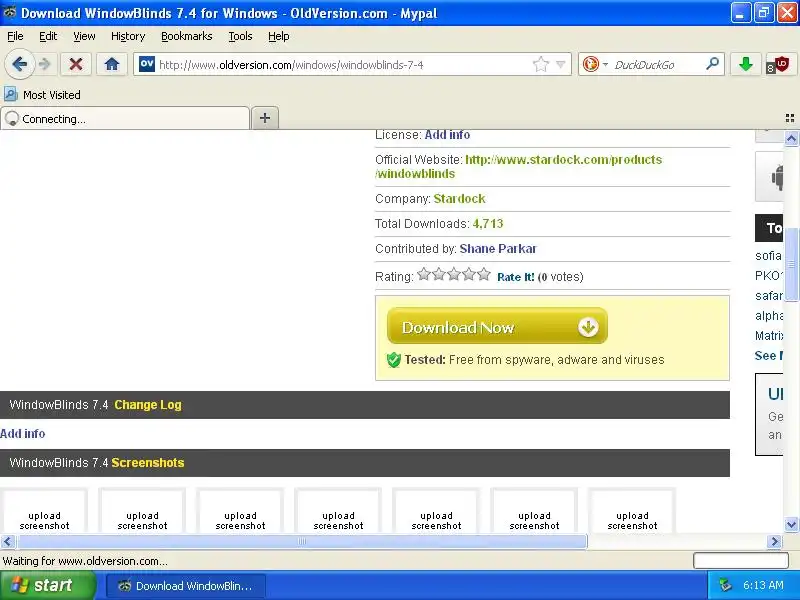Open the Tools menu
The width and height of the screenshot is (800, 600).
[240, 36]
